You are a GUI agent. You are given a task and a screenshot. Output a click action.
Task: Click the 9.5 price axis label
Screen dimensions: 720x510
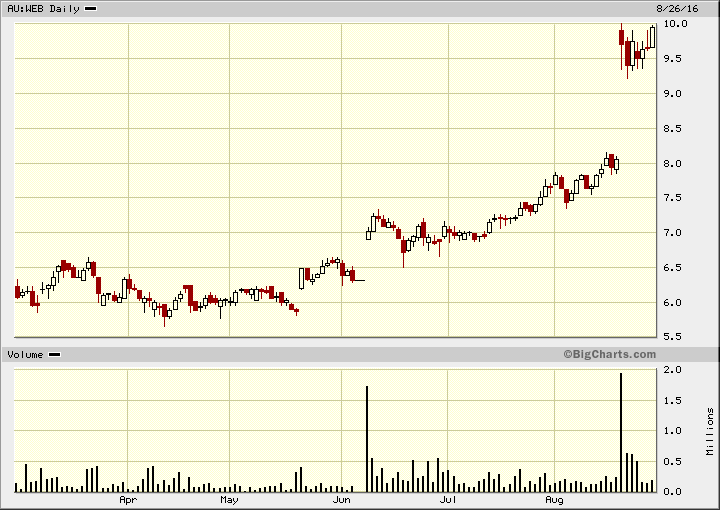pyautogui.click(x=675, y=59)
